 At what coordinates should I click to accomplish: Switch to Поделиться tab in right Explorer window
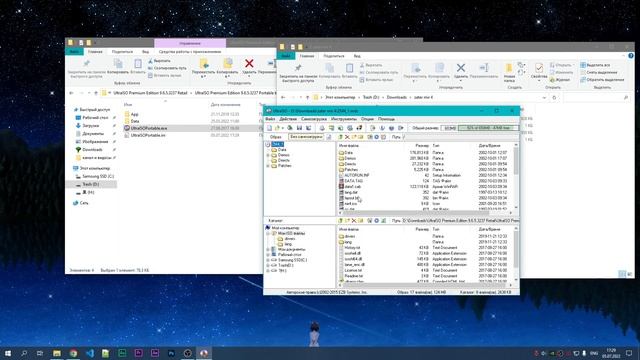pyautogui.click(x=333, y=56)
